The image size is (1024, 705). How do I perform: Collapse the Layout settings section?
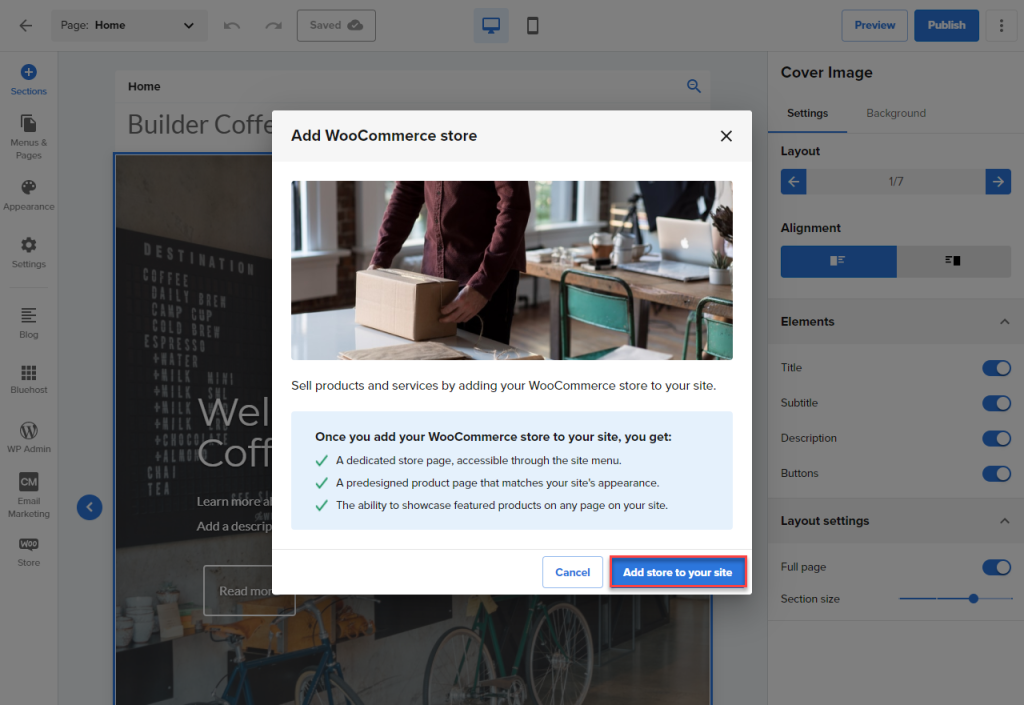1004,521
